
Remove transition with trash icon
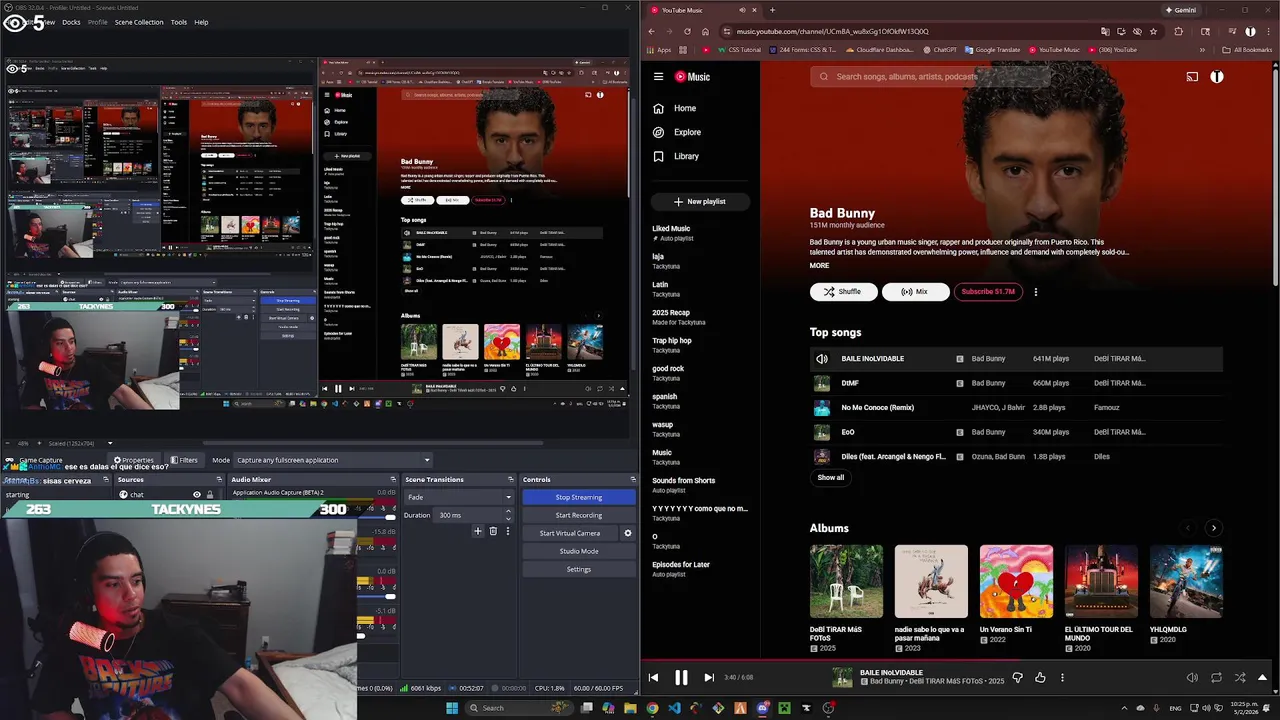coord(493,531)
